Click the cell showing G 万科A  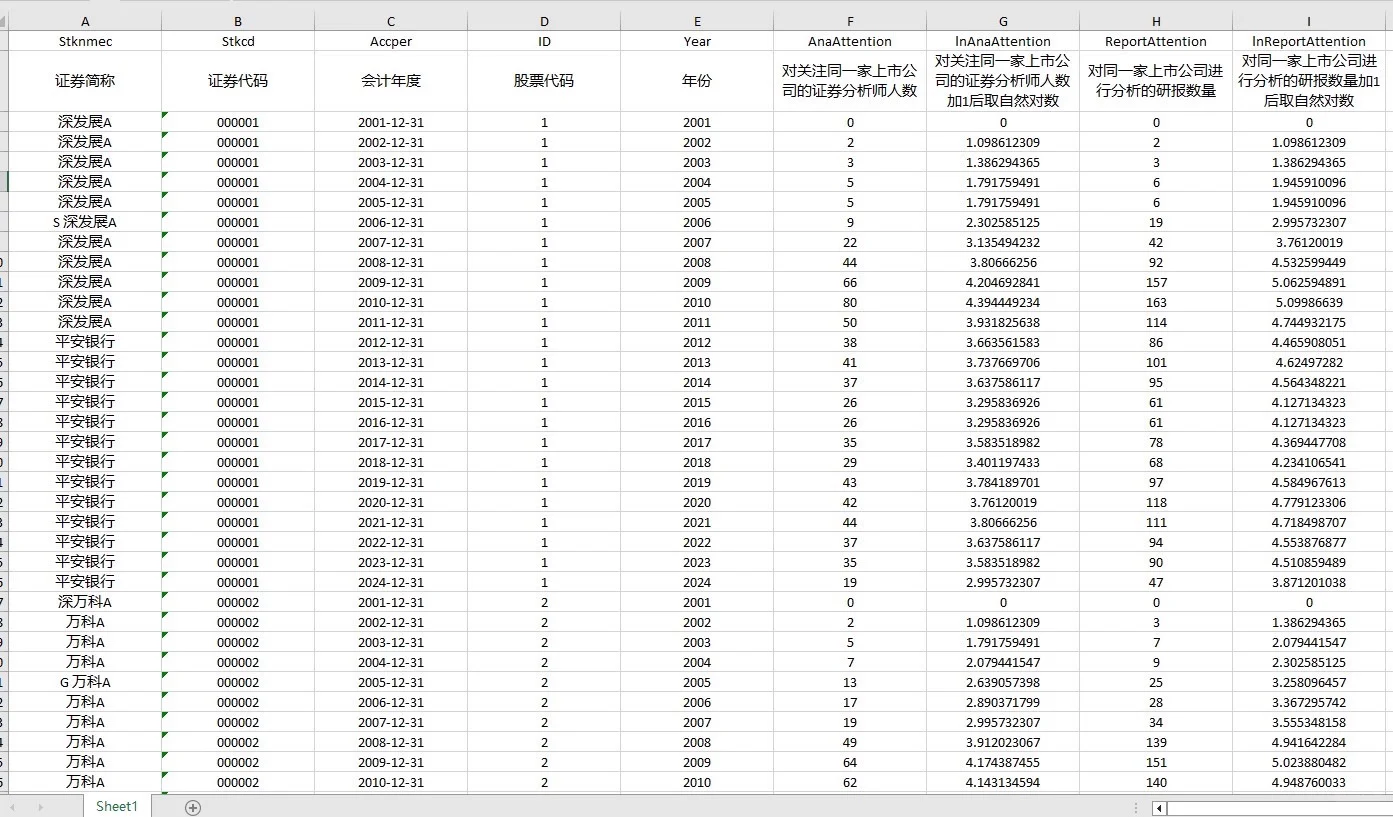coord(85,682)
